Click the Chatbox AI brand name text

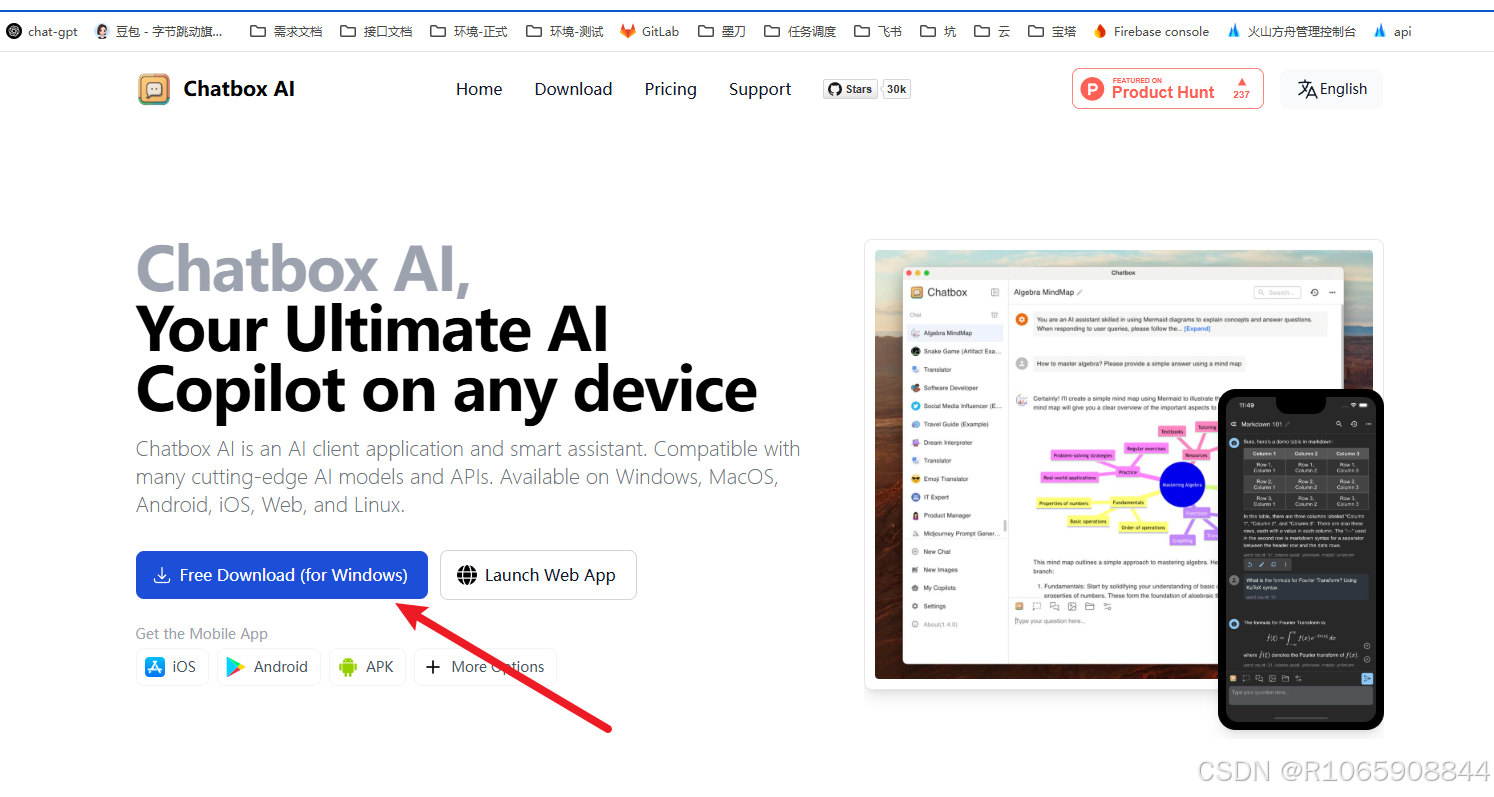point(239,89)
